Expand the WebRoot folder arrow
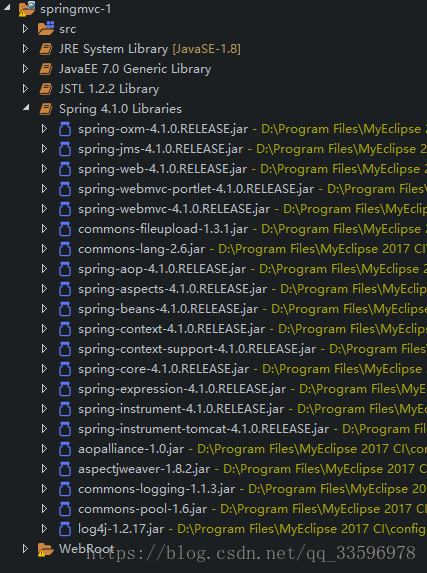Image resolution: width=427 pixels, height=573 pixels. (x=25, y=549)
